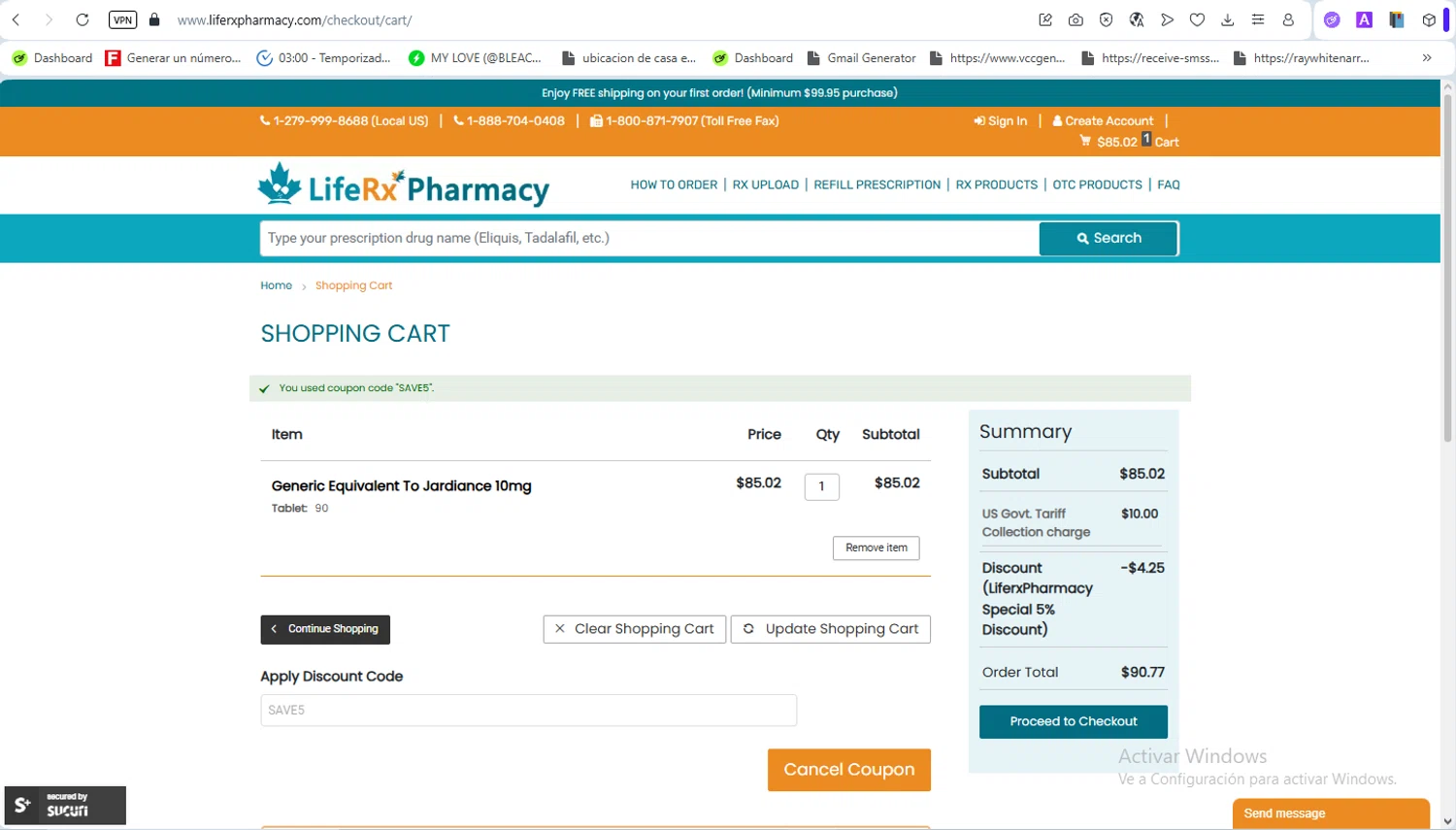This screenshot has width=1456, height=830.
Task: Open the extensions cube icon
Action: pos(1429,19)
